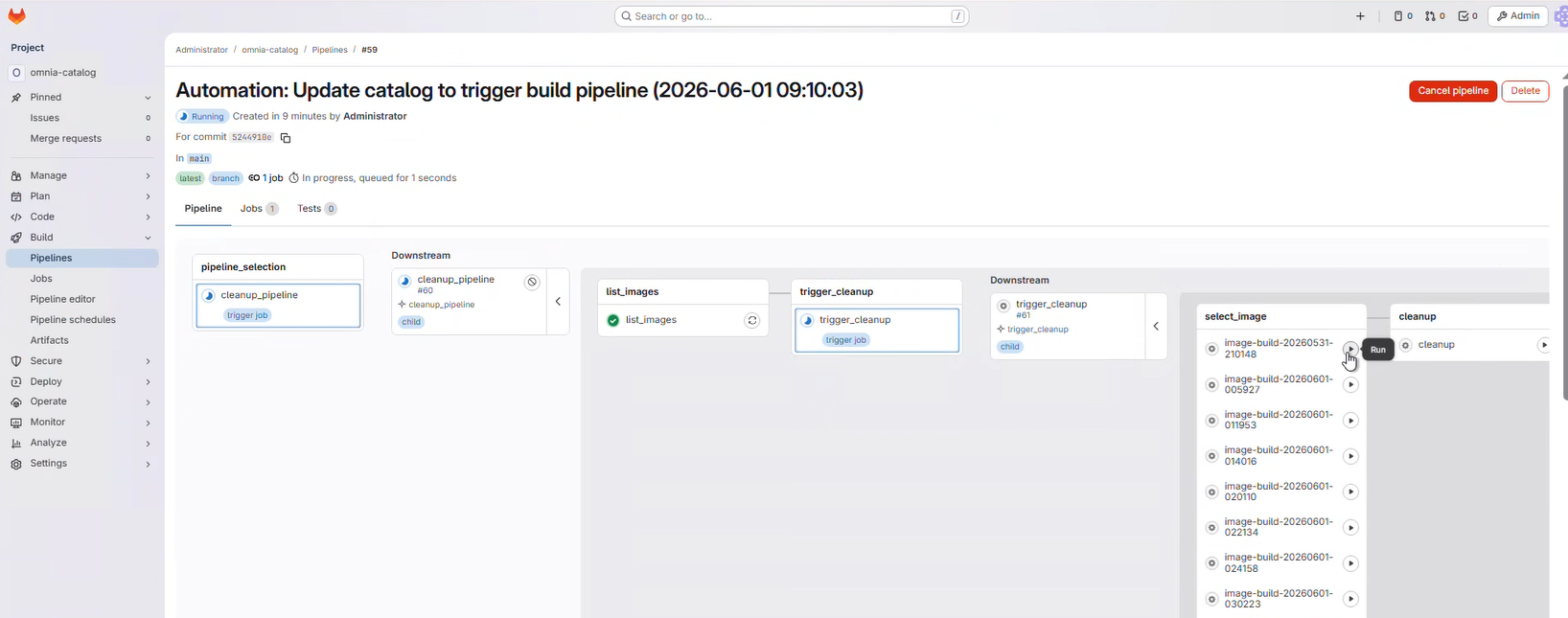Click the Running status badge
1568x618 pixels.
[202, 117]
